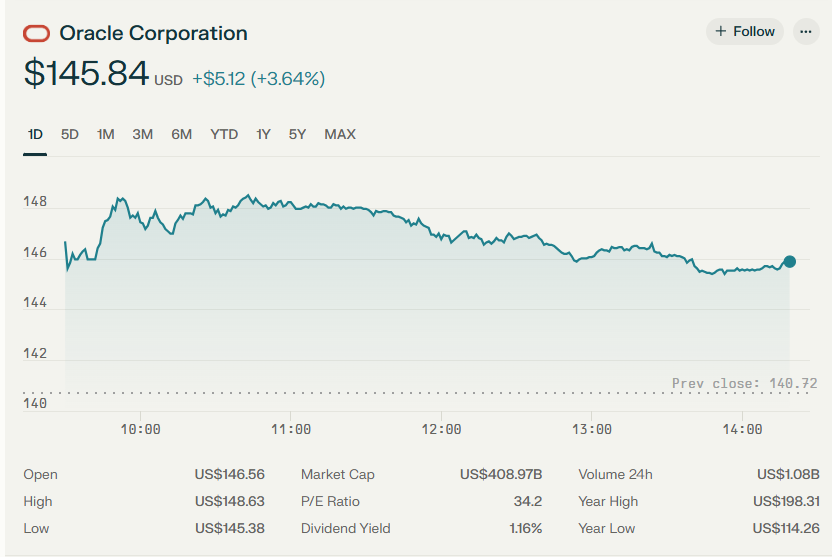
Task: Select the MAX range tab
Action: click(340, 135)
